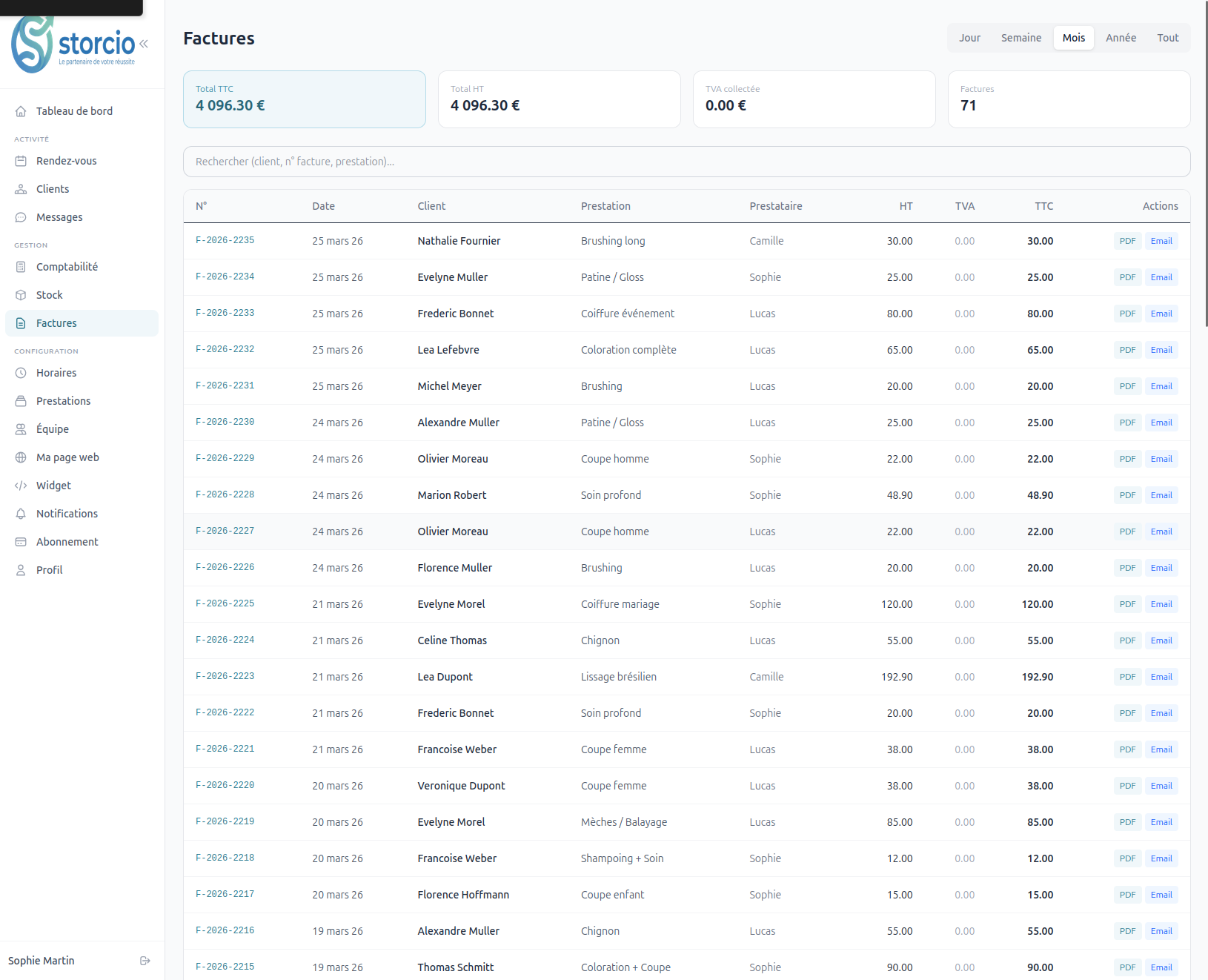Open Tableau de bord menu item
The height and width of the screenshot is (980, 1208).
click(x=82, y=111)
